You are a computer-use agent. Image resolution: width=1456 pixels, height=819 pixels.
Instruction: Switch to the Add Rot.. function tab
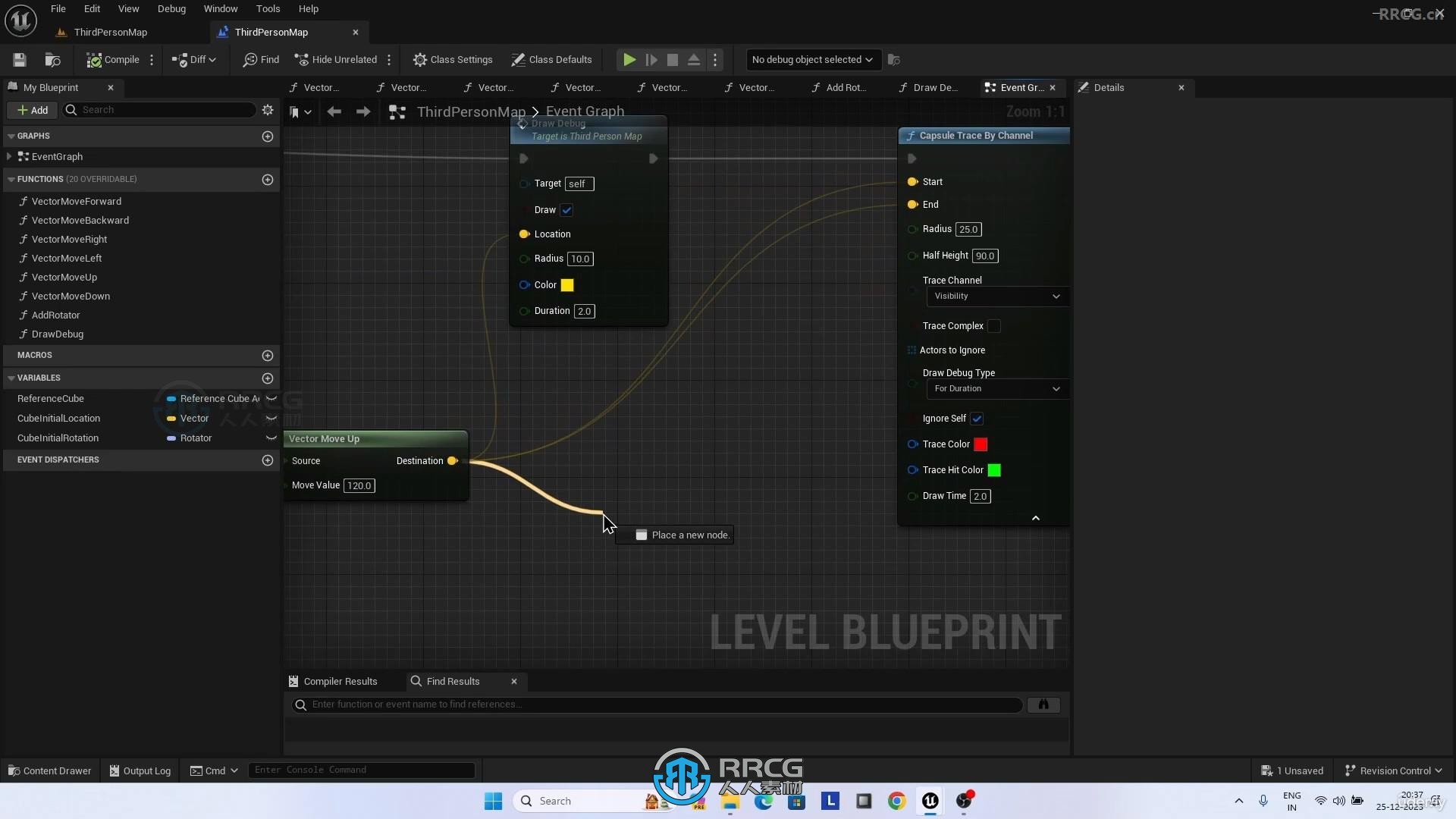point(839,88)
